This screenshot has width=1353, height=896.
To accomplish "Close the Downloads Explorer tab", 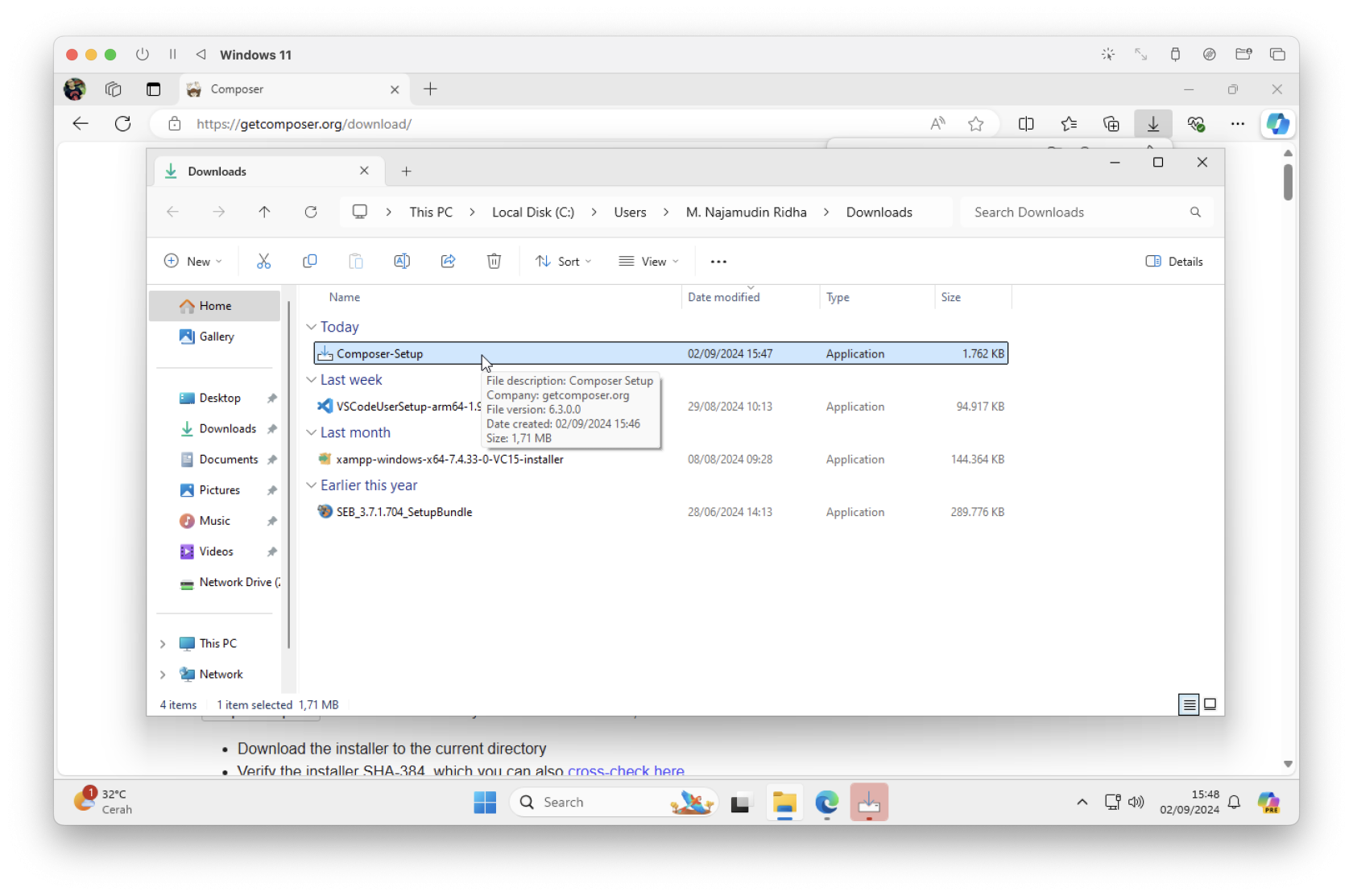I will (364, 171).
